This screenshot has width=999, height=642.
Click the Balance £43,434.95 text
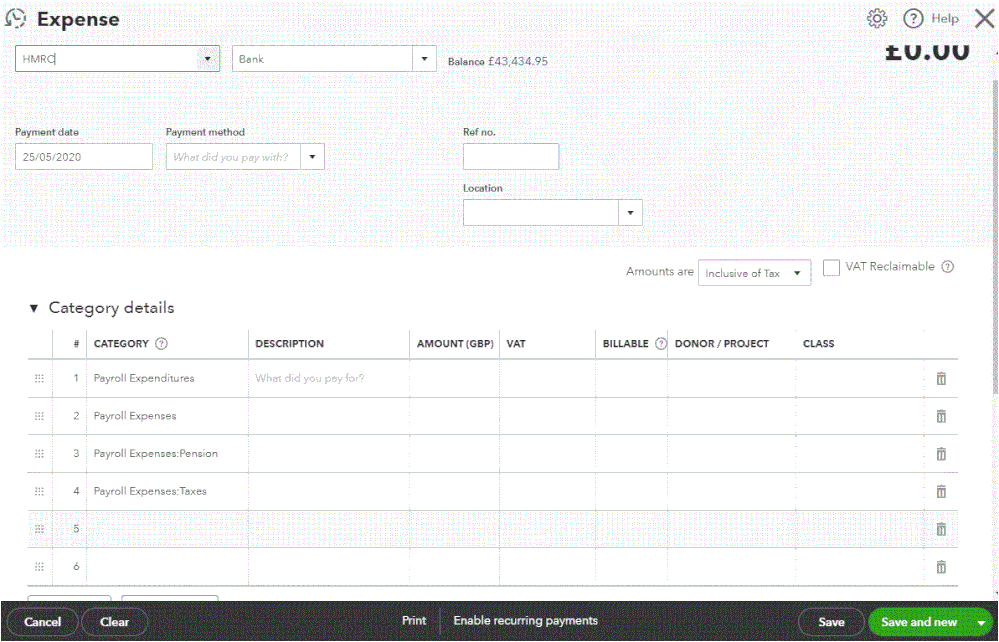(498, 62)
